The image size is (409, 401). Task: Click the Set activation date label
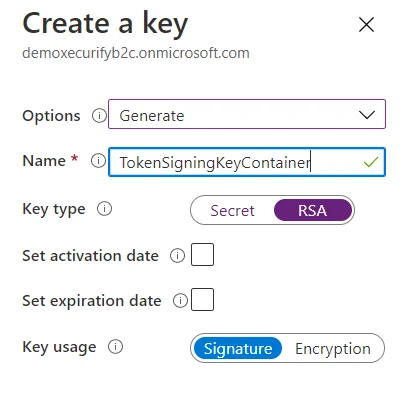click(x=90, y=256)
